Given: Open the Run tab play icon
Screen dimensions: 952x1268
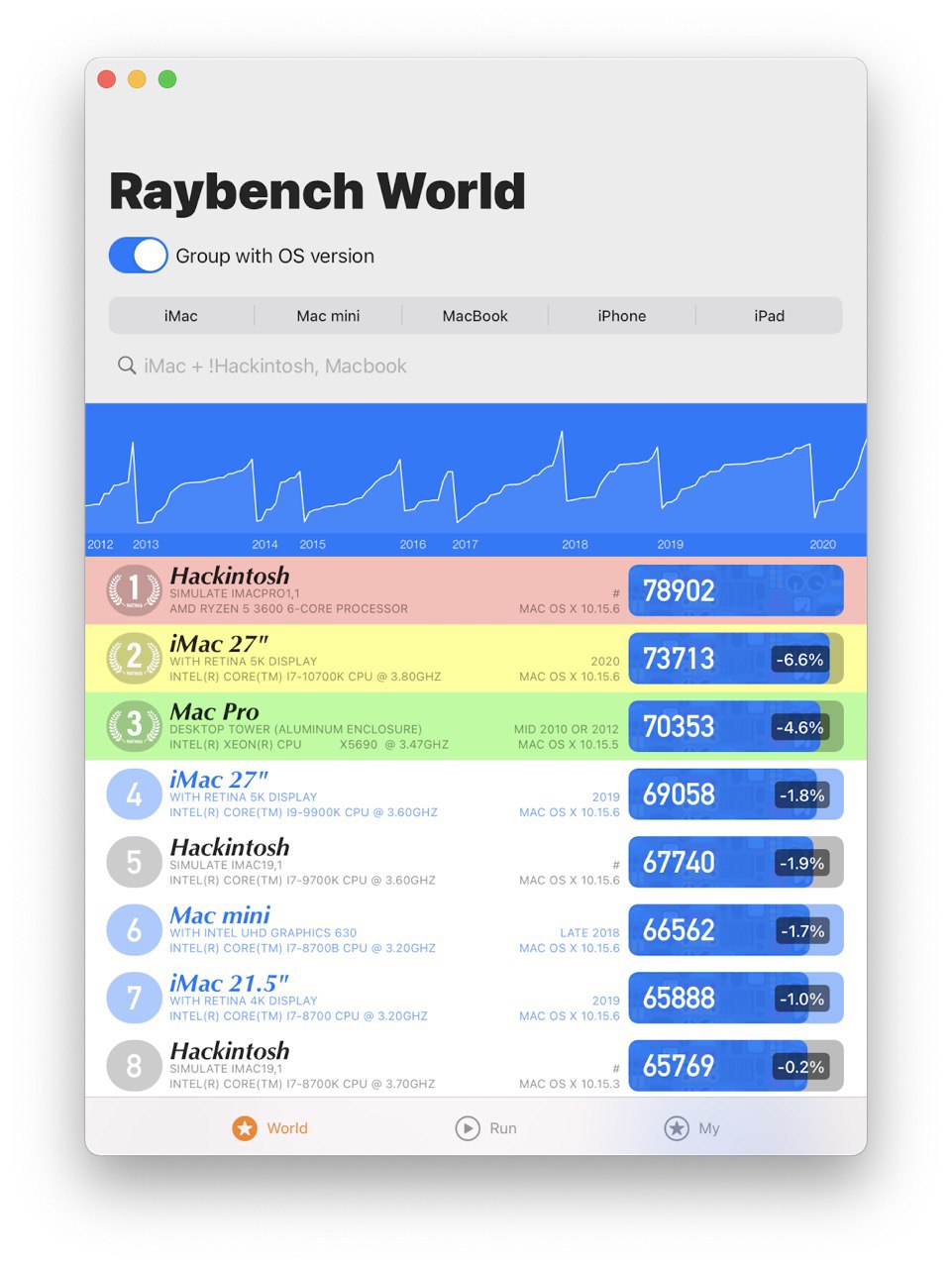Looking at the screenshot, I should coord(468,1127).
